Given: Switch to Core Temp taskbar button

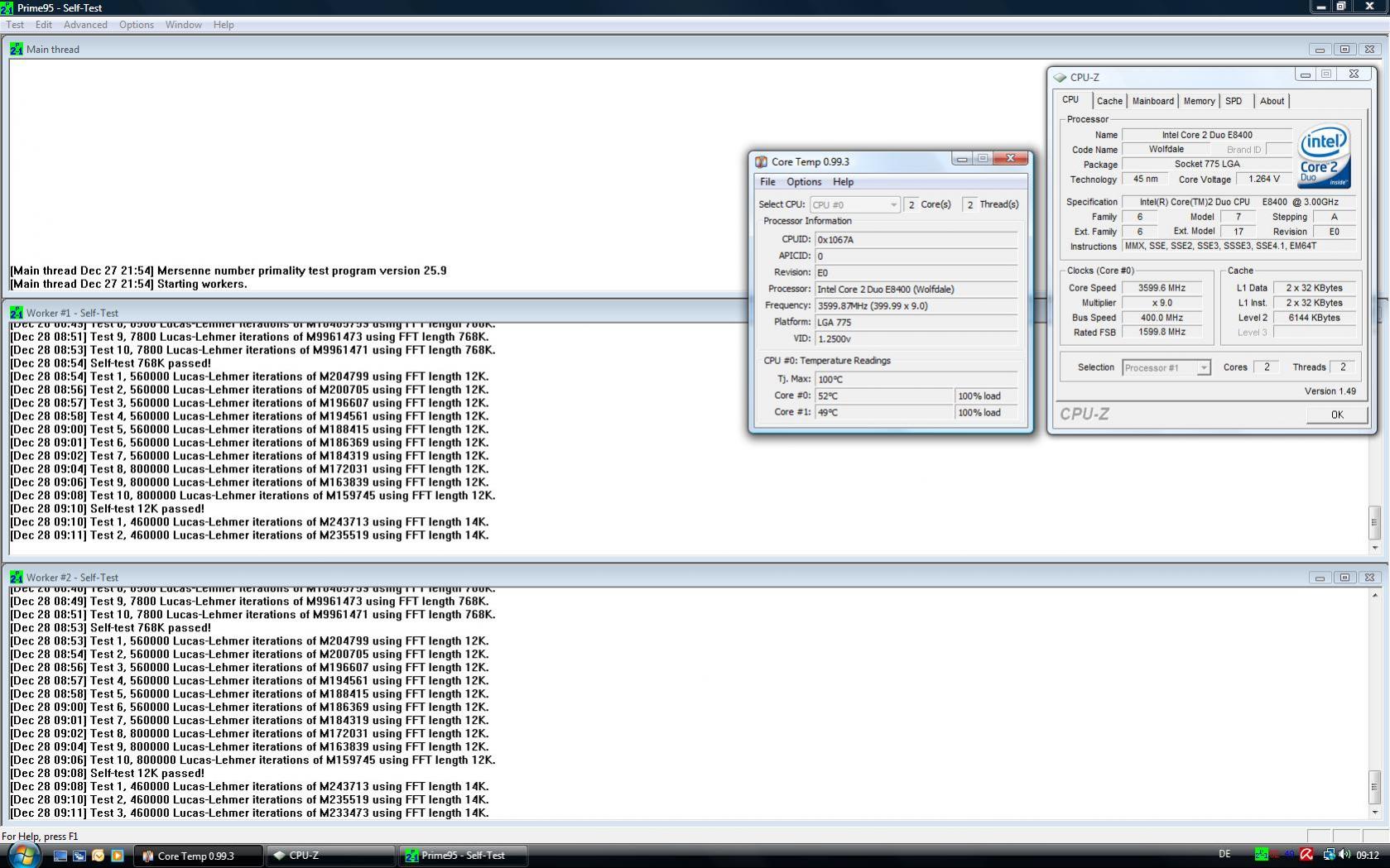Looking at the screenshot, I should (200, 856).
